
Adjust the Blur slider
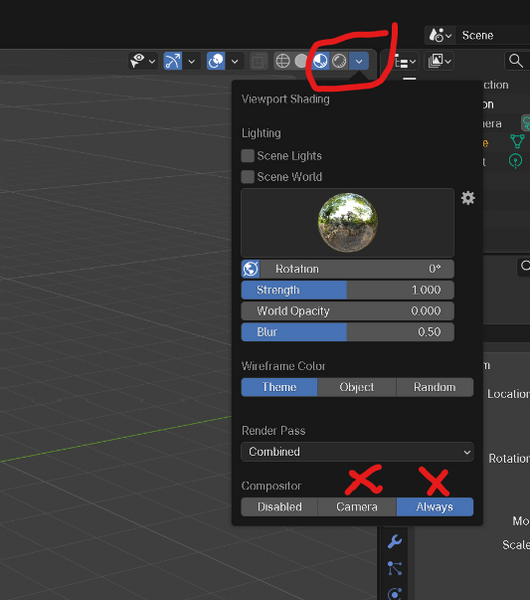(347, 332)
